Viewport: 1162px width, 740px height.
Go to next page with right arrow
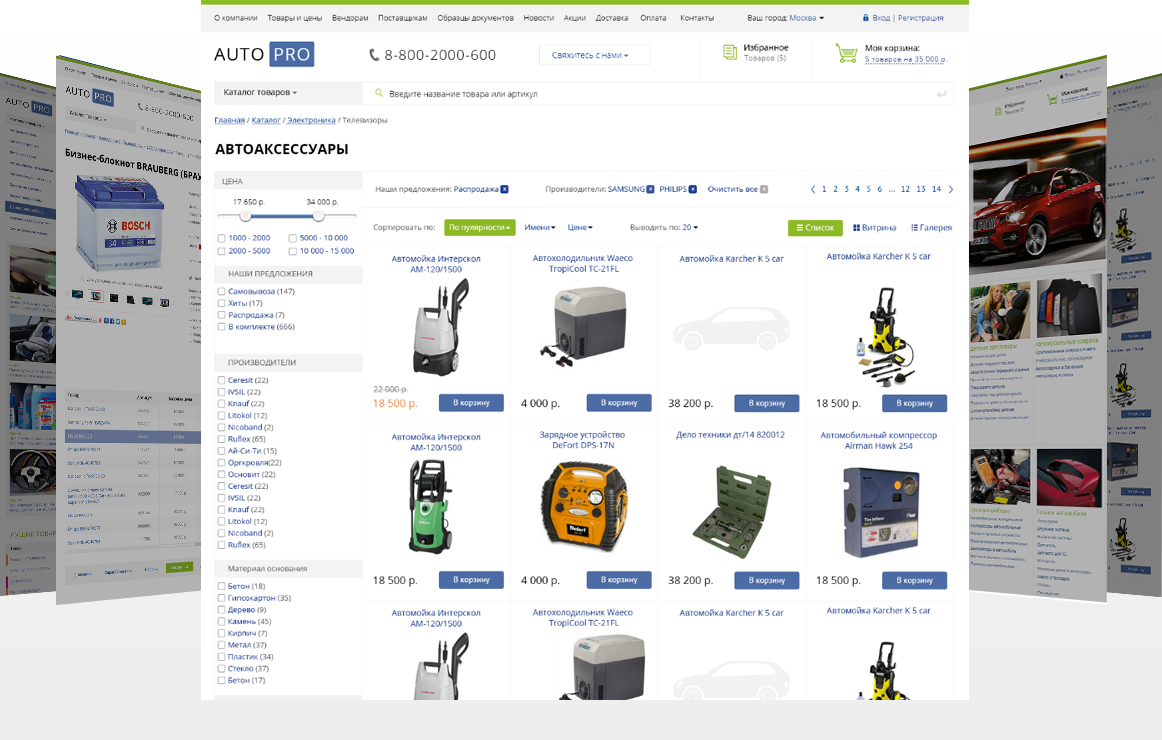tap(950, 189)
